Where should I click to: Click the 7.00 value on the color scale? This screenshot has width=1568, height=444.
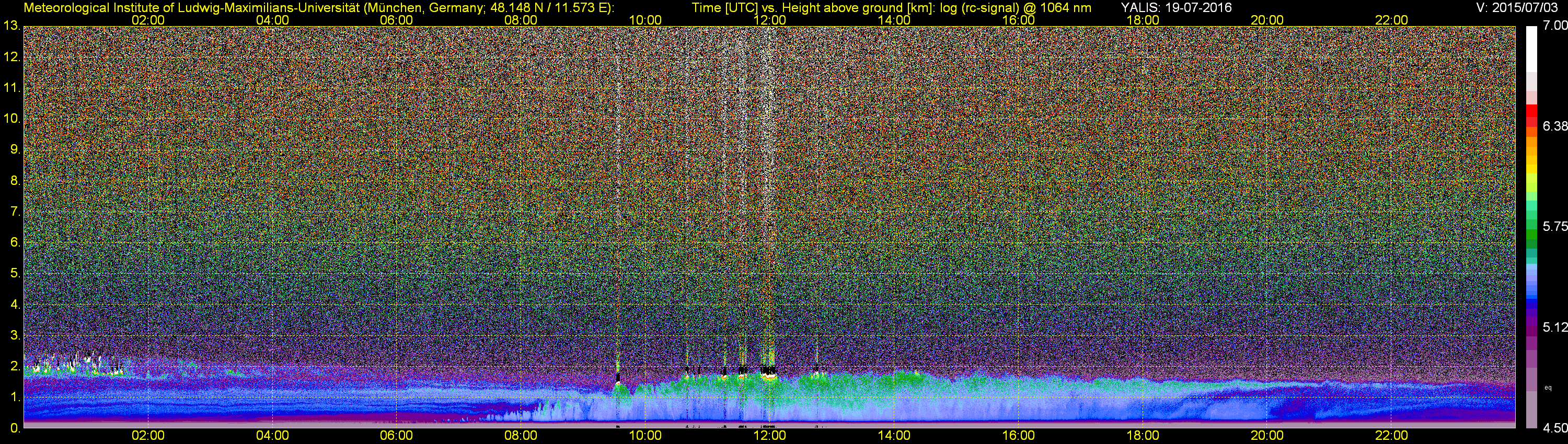(1554, 26)
